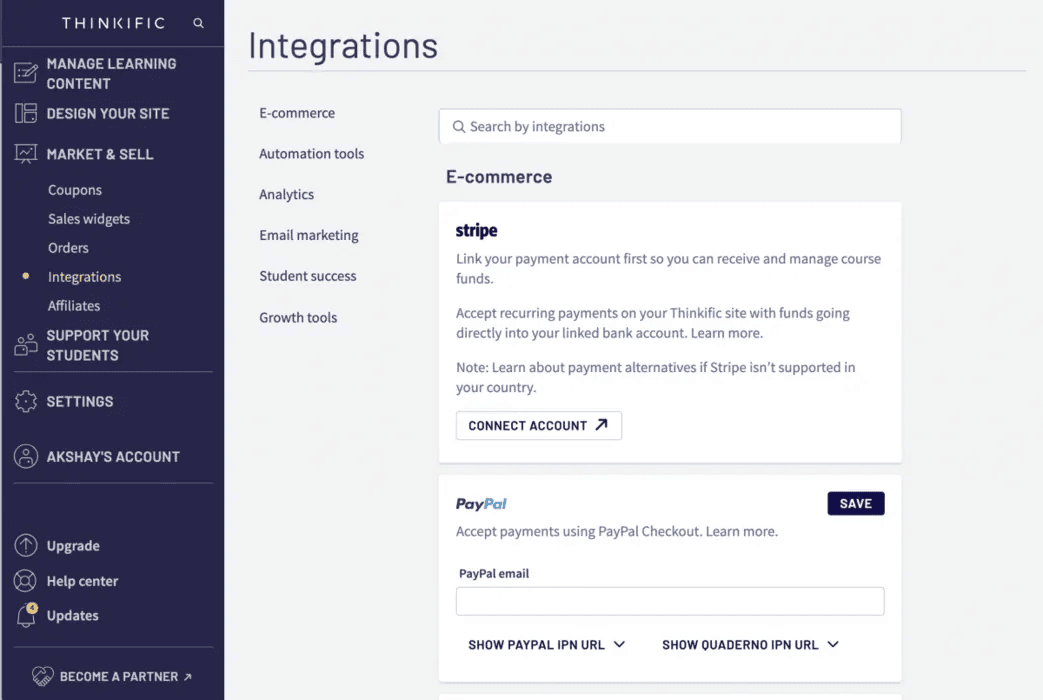Click the Upgrade arrow icon
This screenshot has width=1043, height=700.
[24, 545]
